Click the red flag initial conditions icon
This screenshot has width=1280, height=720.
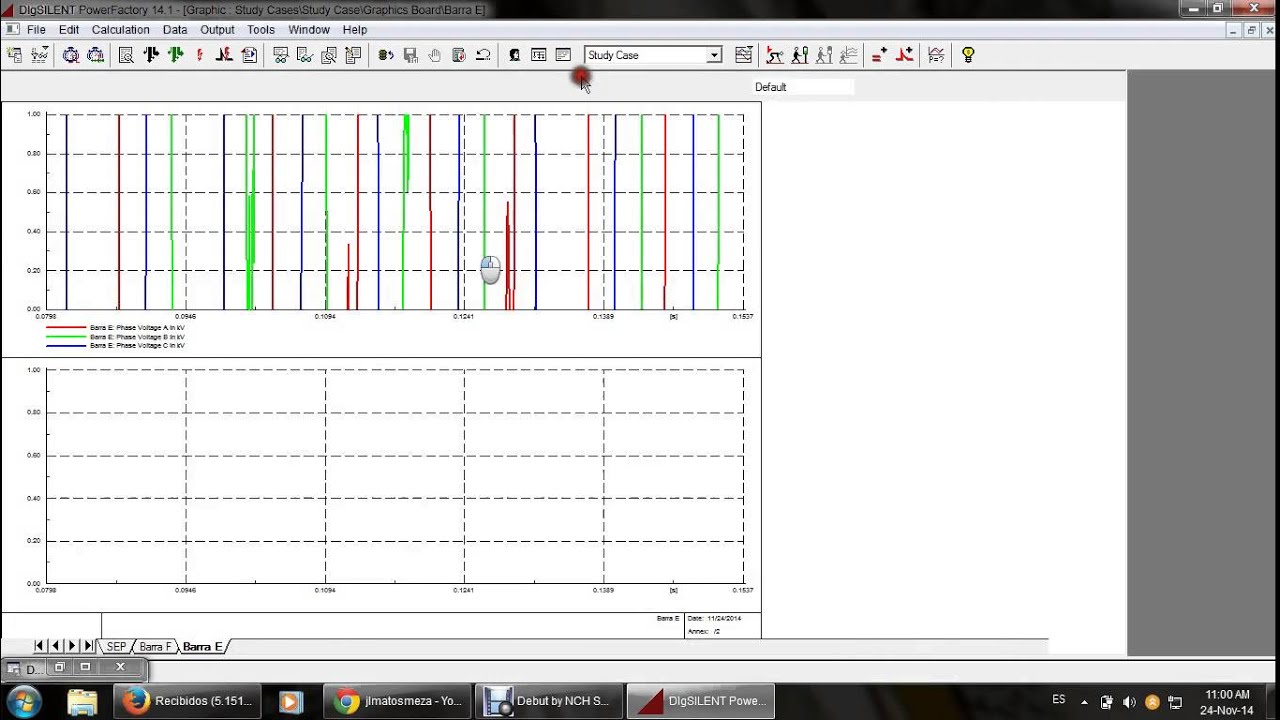775,55
